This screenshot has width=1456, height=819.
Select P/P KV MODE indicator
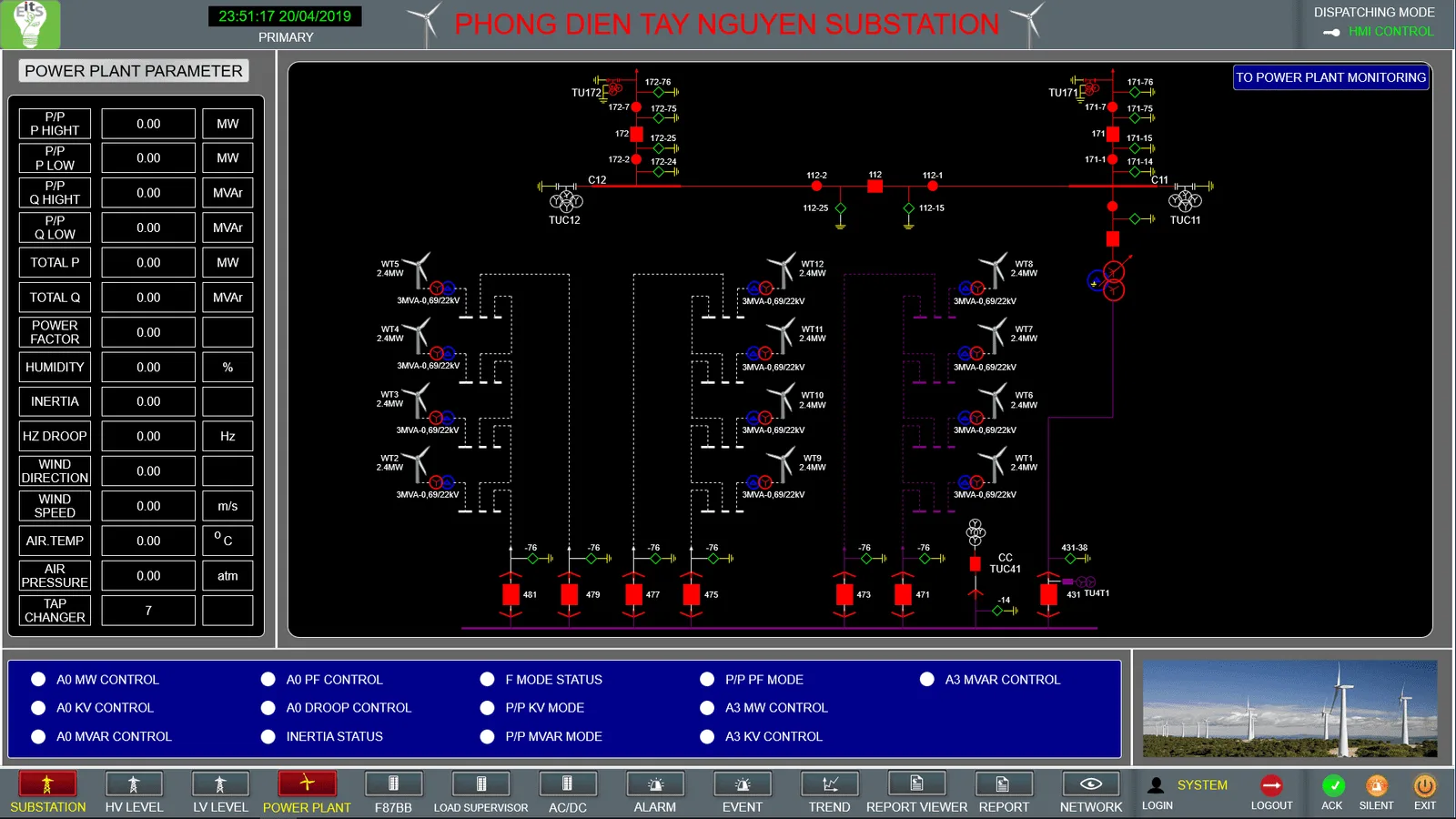click(487, 707)
